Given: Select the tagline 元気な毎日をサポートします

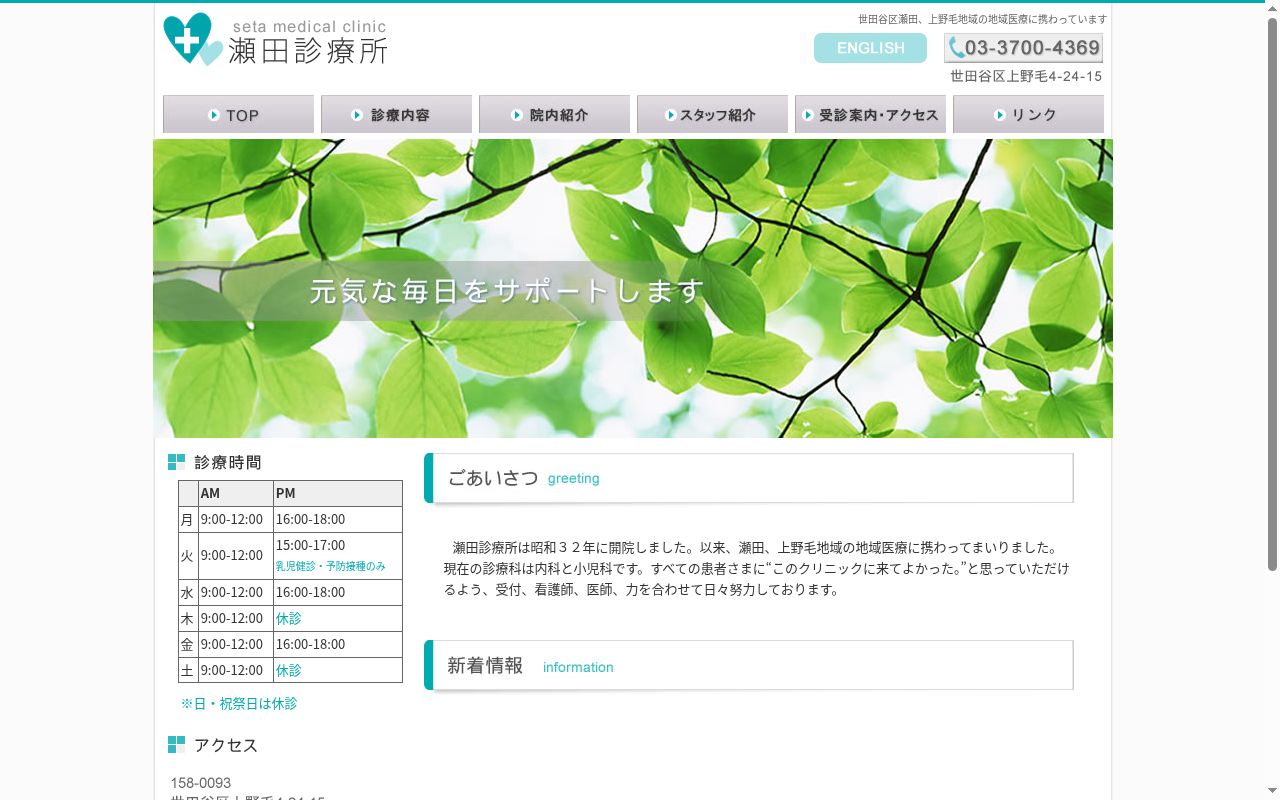Looking at the screenshot, I should (x=507, y=291).
